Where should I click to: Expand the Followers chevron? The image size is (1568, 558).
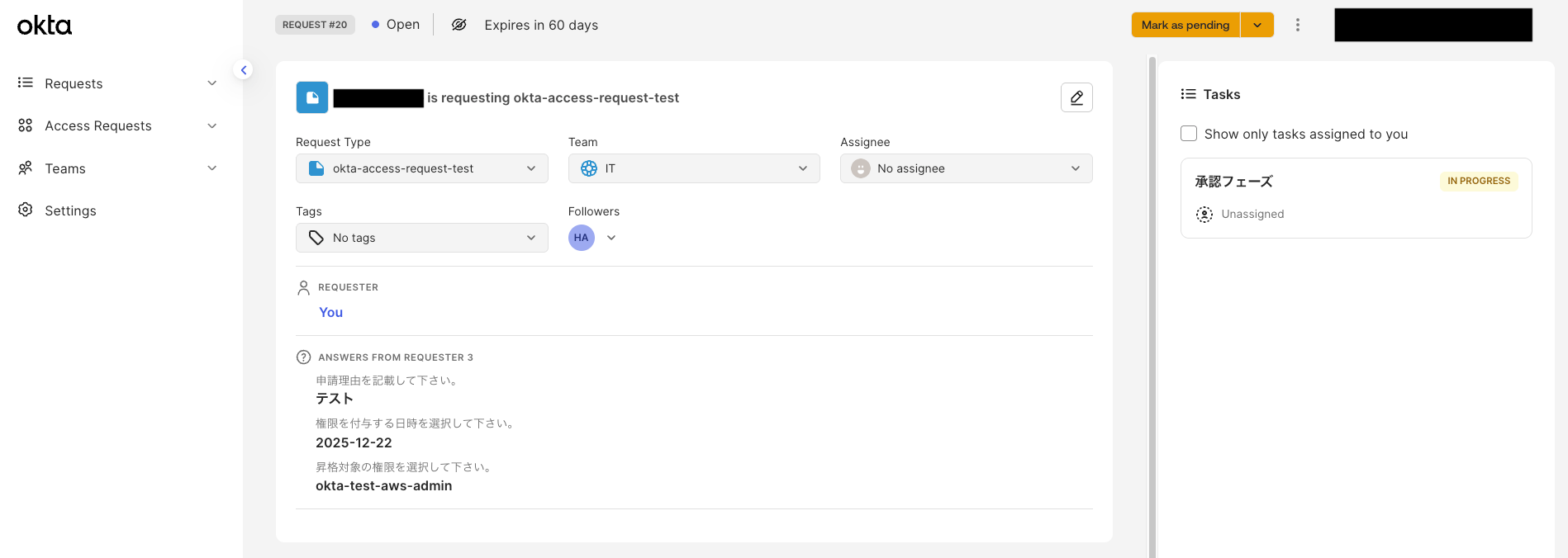(x=611, y=238)
